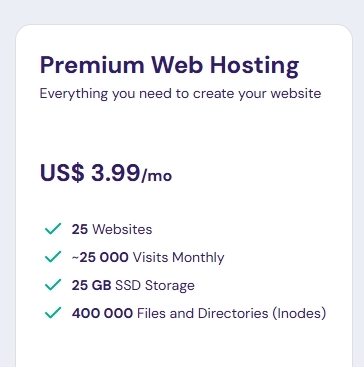
Task: Select the Premium Web Hosting heading
Action: pyautogui.click(x=169, y=66)
